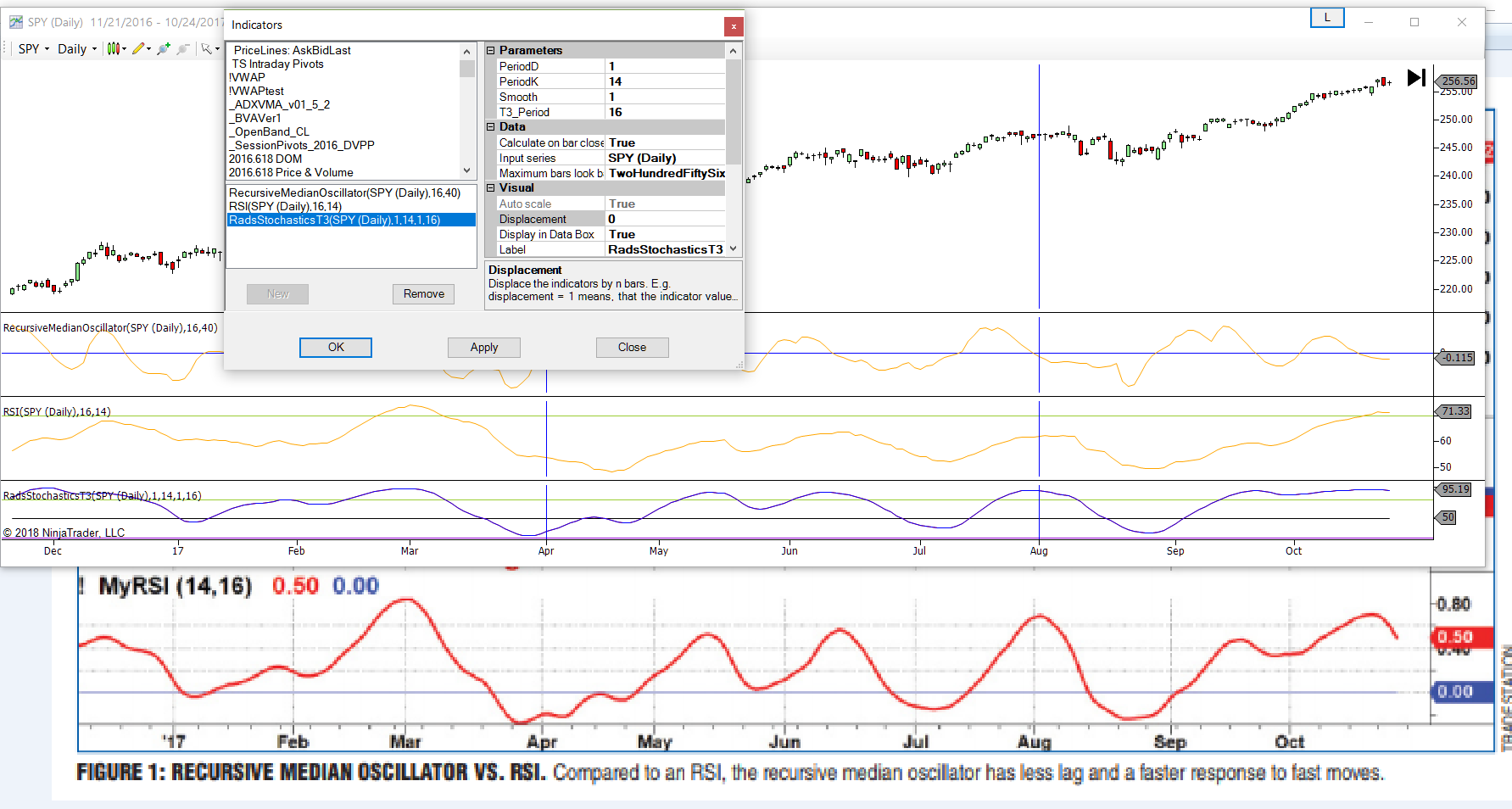Click the L link button in title bar

click(x=1327, y=18)
